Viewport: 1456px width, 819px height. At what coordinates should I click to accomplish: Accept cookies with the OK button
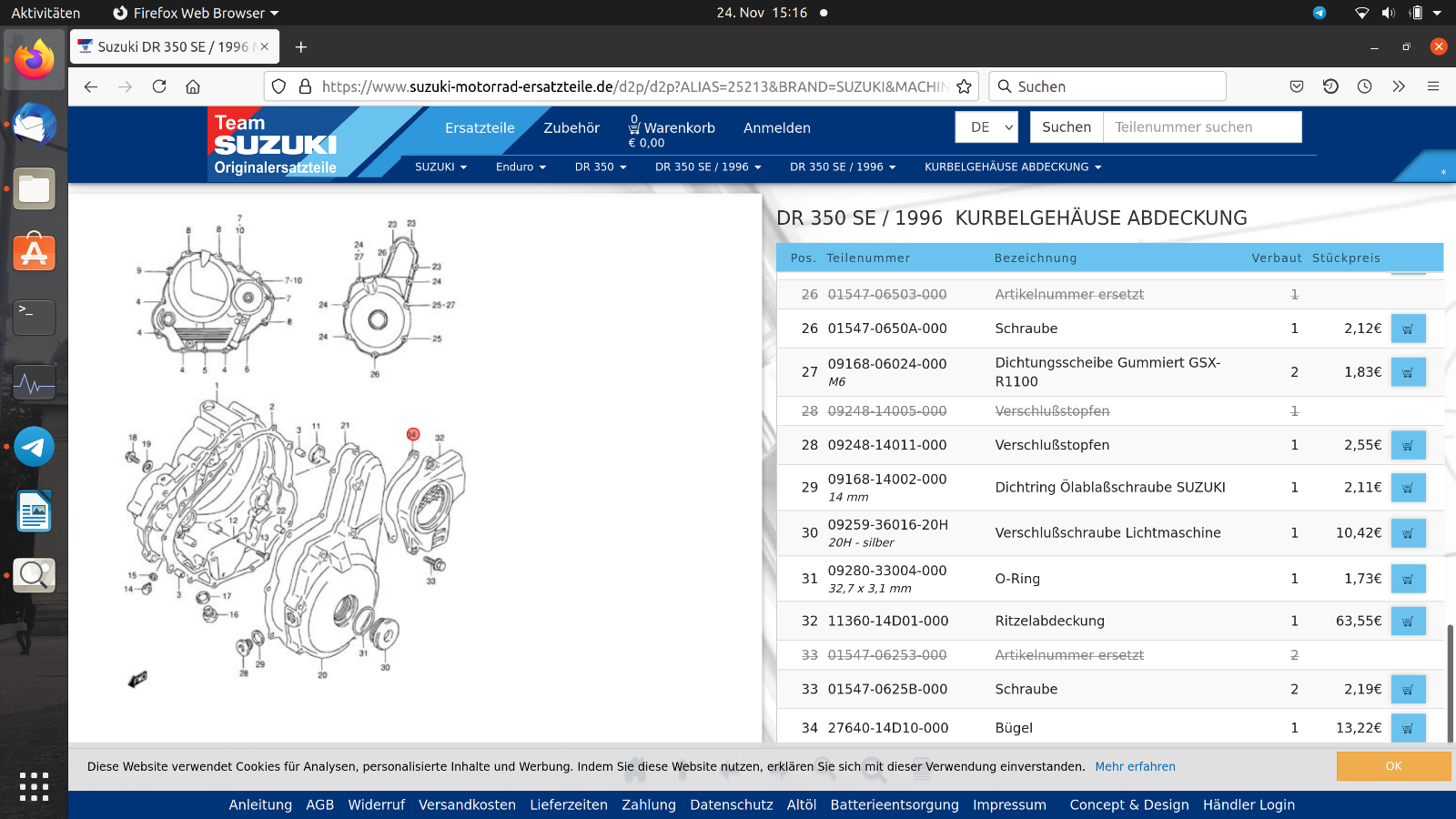pos(1393,766)
